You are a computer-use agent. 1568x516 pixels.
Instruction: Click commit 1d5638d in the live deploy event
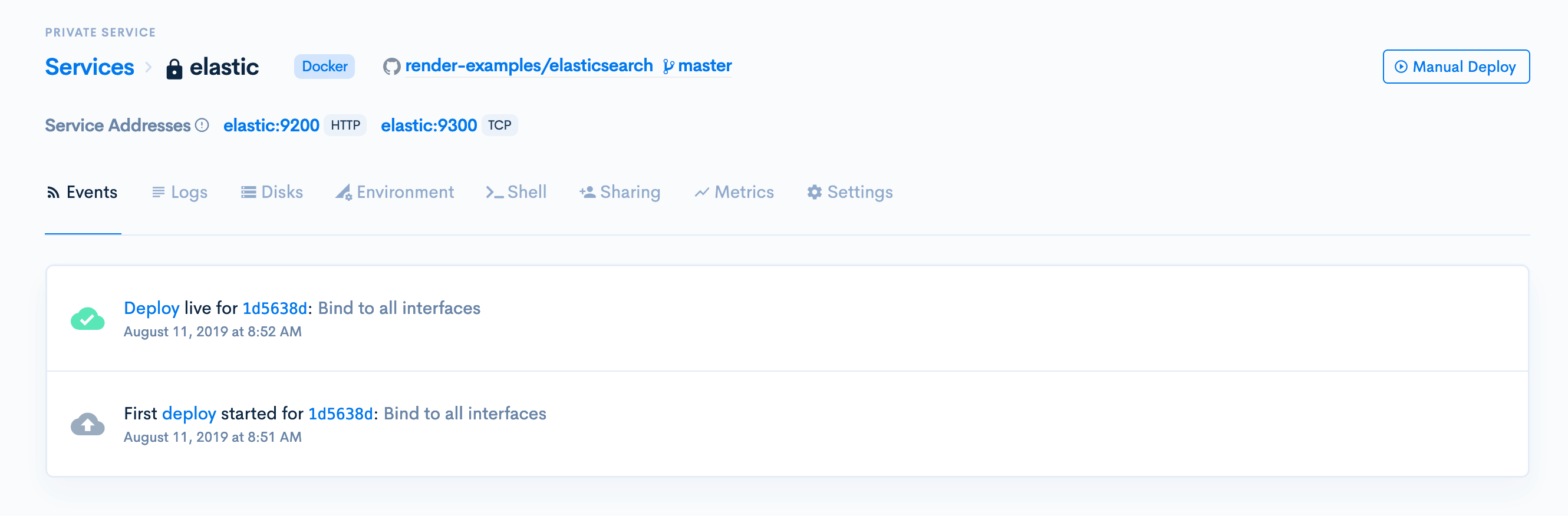pyautogui.click(x=275, y=309)
